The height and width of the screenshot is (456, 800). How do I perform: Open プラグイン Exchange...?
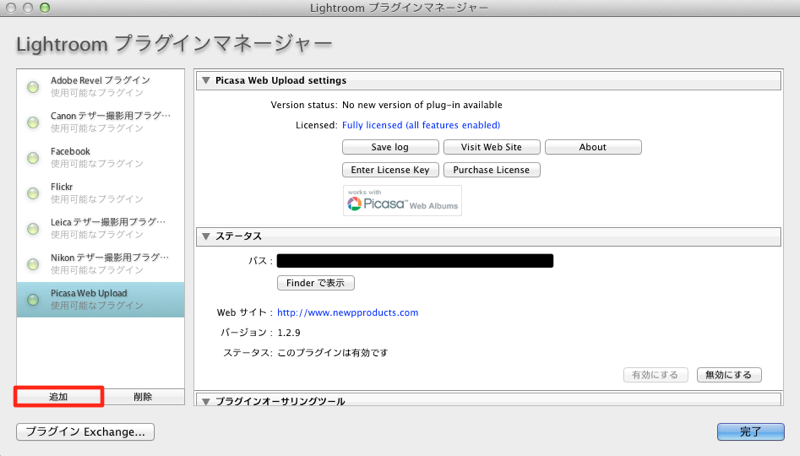pyautogui.click(x=85, y=432)
